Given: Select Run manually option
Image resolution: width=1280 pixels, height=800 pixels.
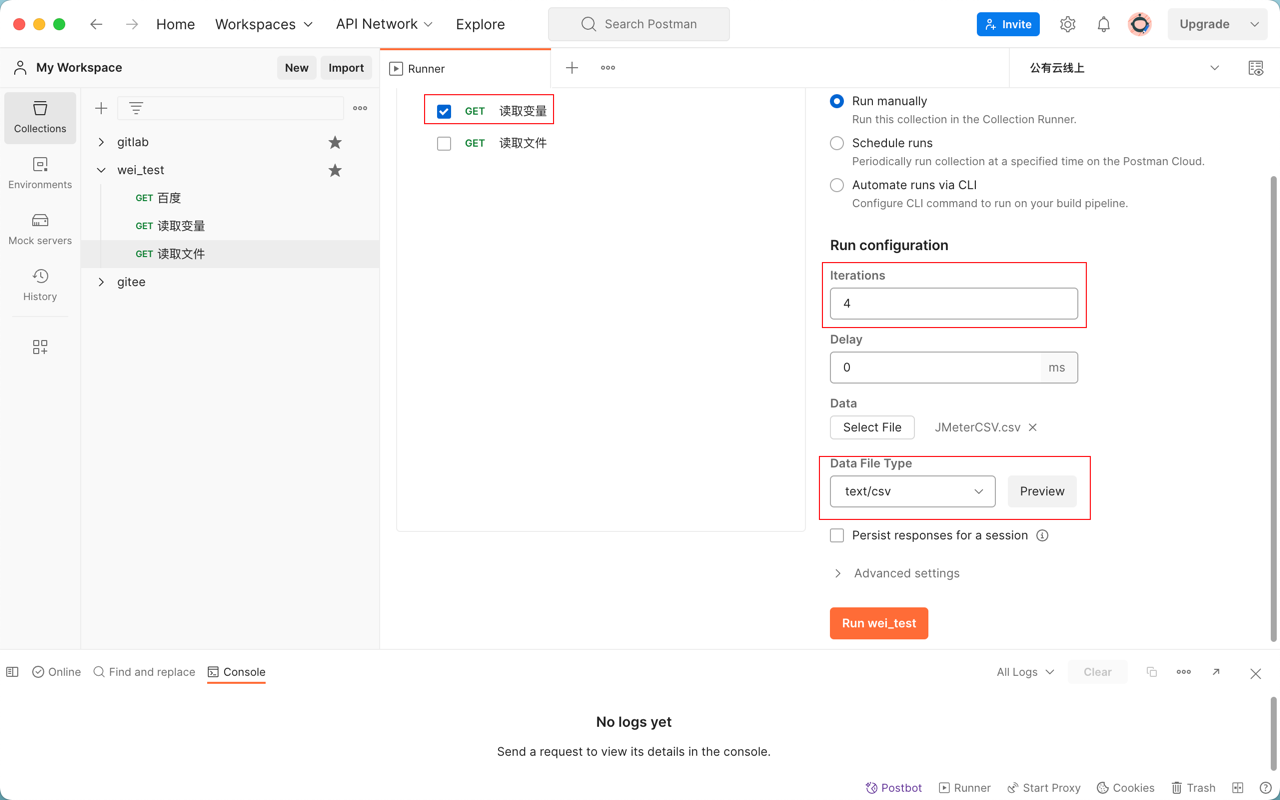Looking at the screenshot, I should 837,101.
